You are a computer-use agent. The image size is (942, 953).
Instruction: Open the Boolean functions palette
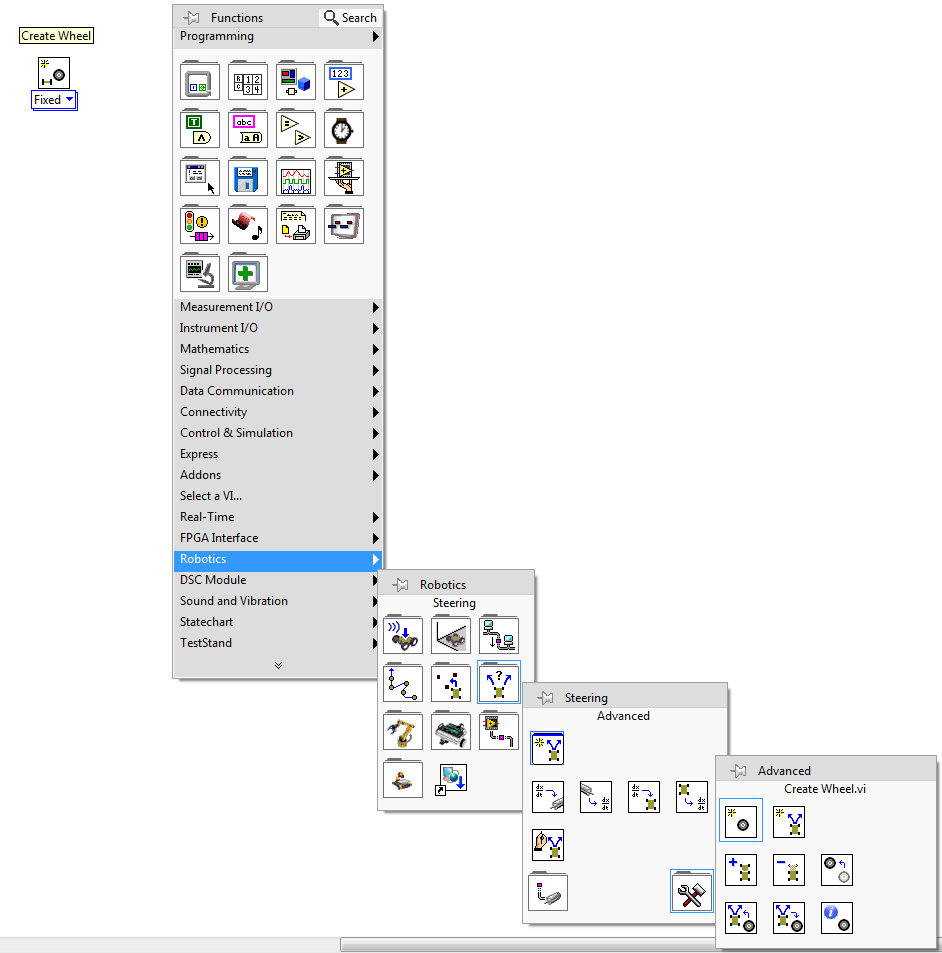point(199,129)
